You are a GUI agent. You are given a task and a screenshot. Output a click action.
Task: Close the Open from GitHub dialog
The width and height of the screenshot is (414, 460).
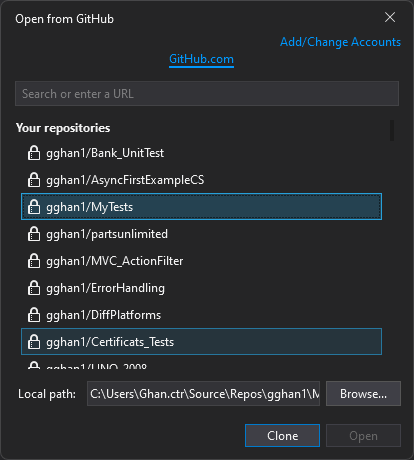(x=390, y=17)
